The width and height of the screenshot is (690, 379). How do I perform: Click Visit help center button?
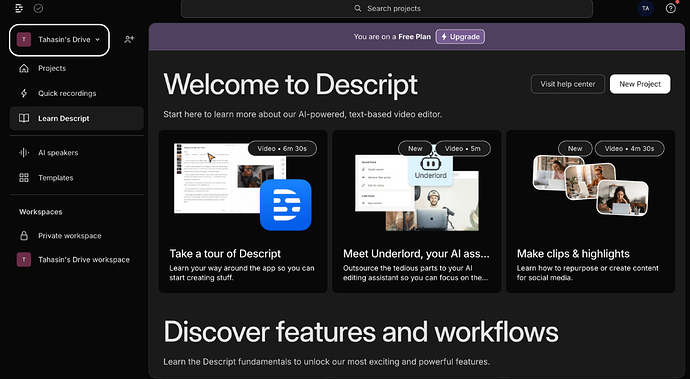pyautogui.click(x=568, y=84)
